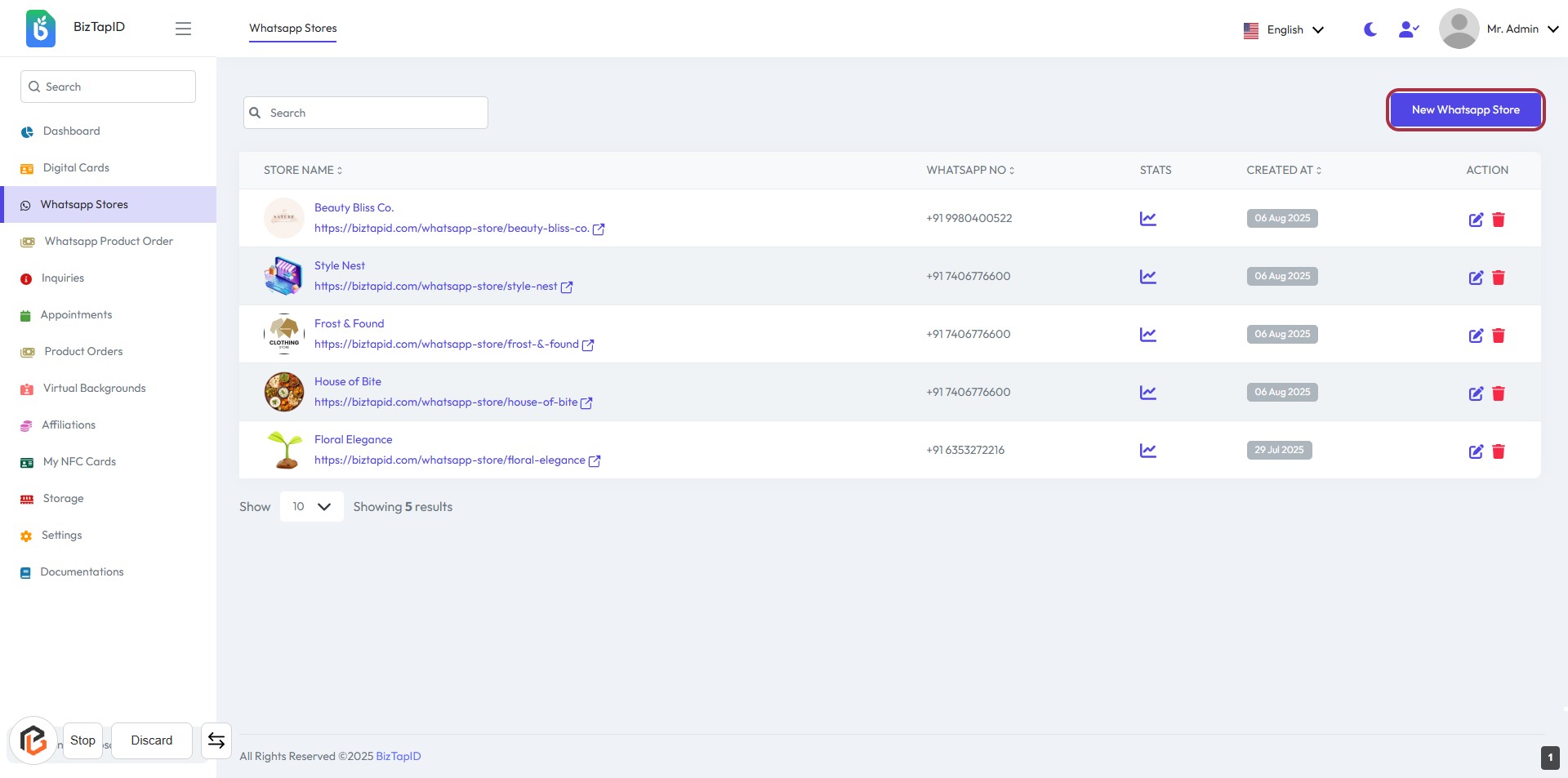Click the user profile check icon in header
This screenshot has height=778, width=1568.
coord(1408,29)
